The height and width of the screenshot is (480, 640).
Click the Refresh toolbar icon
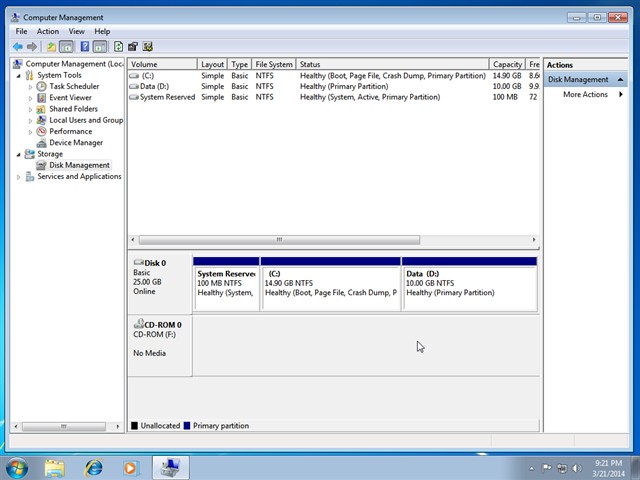click(118, 46)
